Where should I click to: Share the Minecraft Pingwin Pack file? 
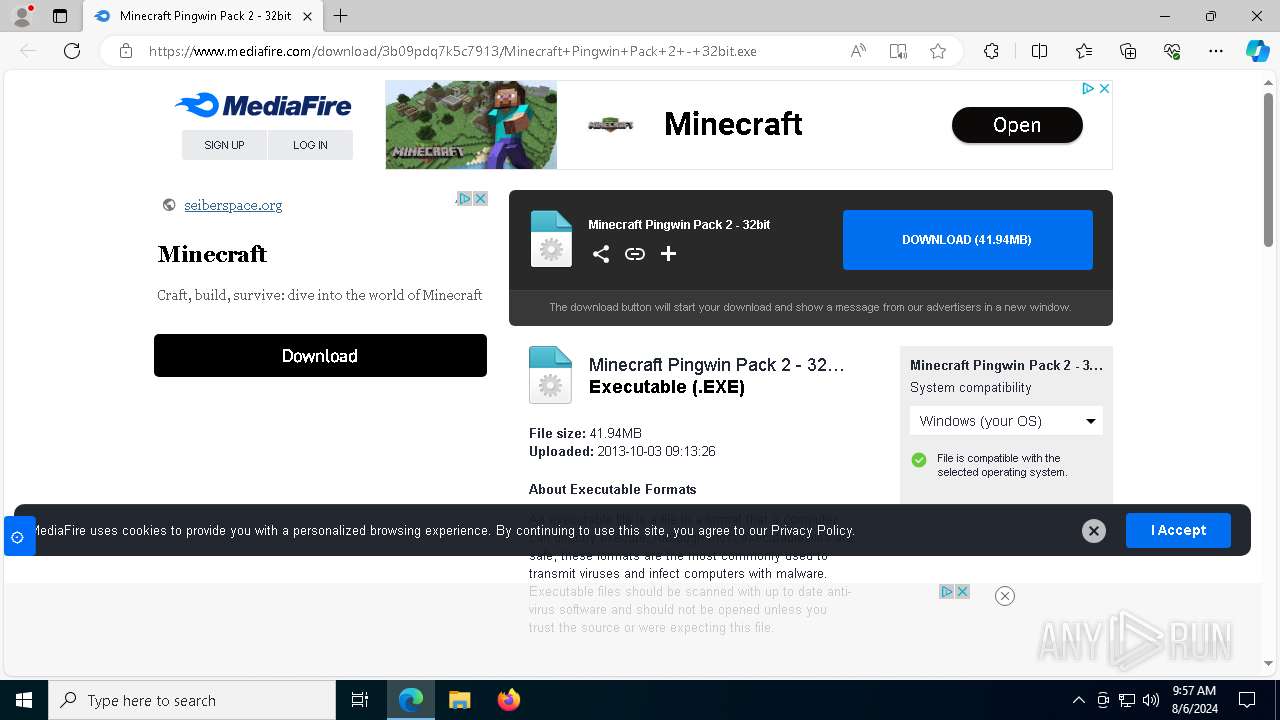pyautogui.click(x=601, y=254)
